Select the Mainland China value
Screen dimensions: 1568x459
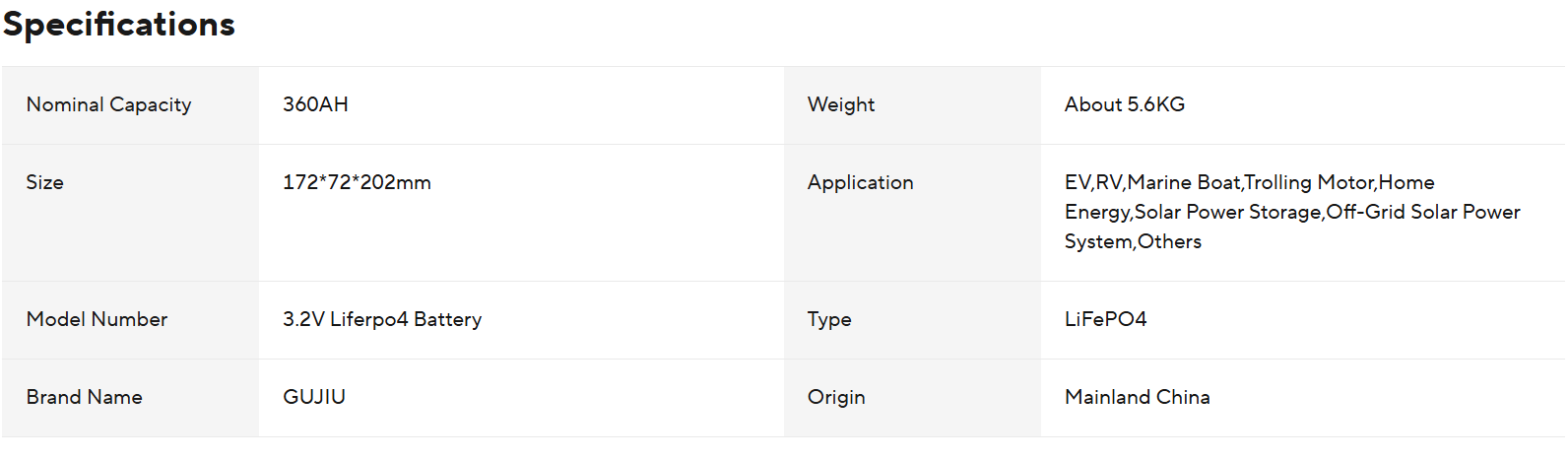tap(1137, 397)
